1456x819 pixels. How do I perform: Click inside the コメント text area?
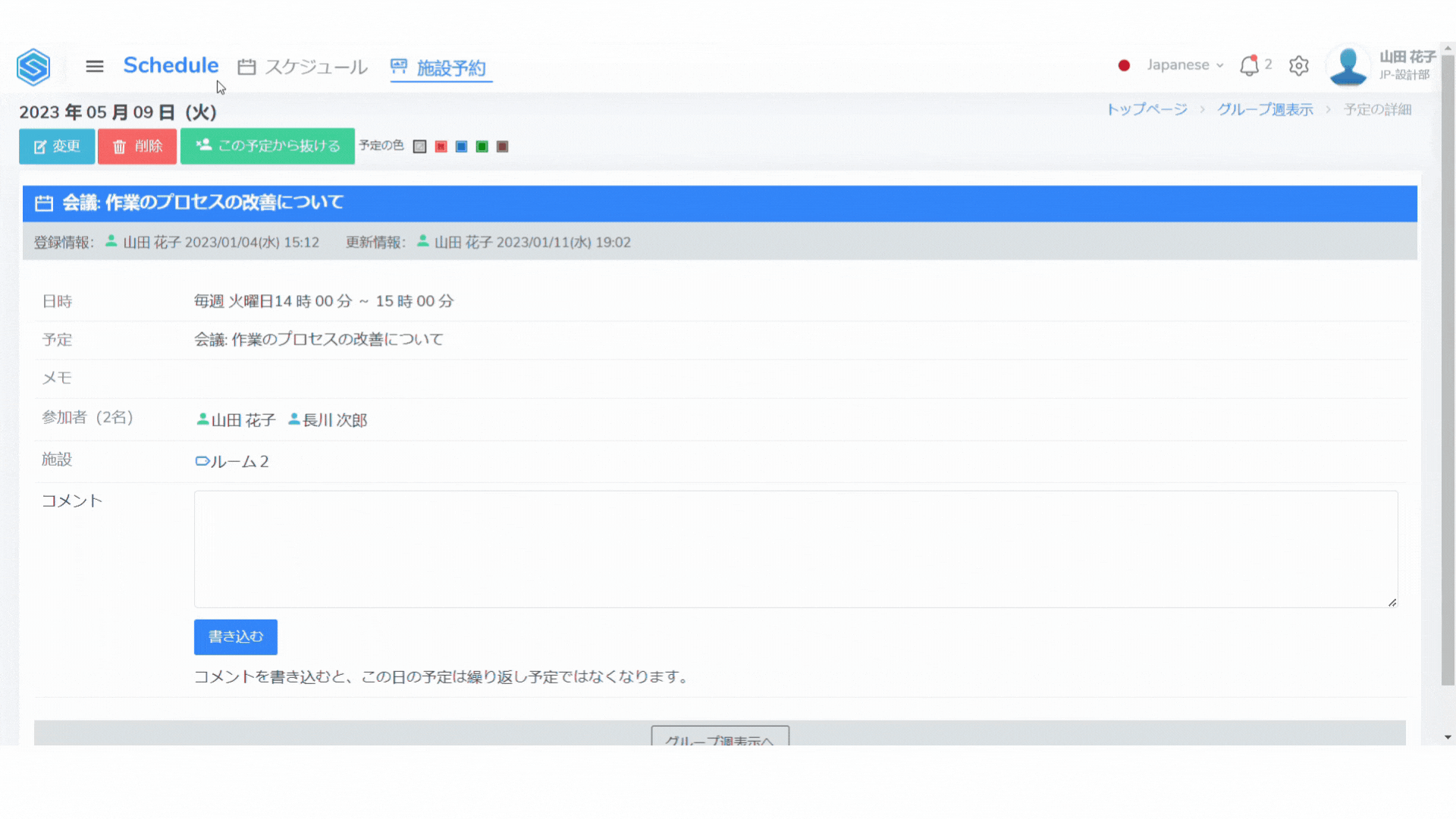click(x=795, y=548)
